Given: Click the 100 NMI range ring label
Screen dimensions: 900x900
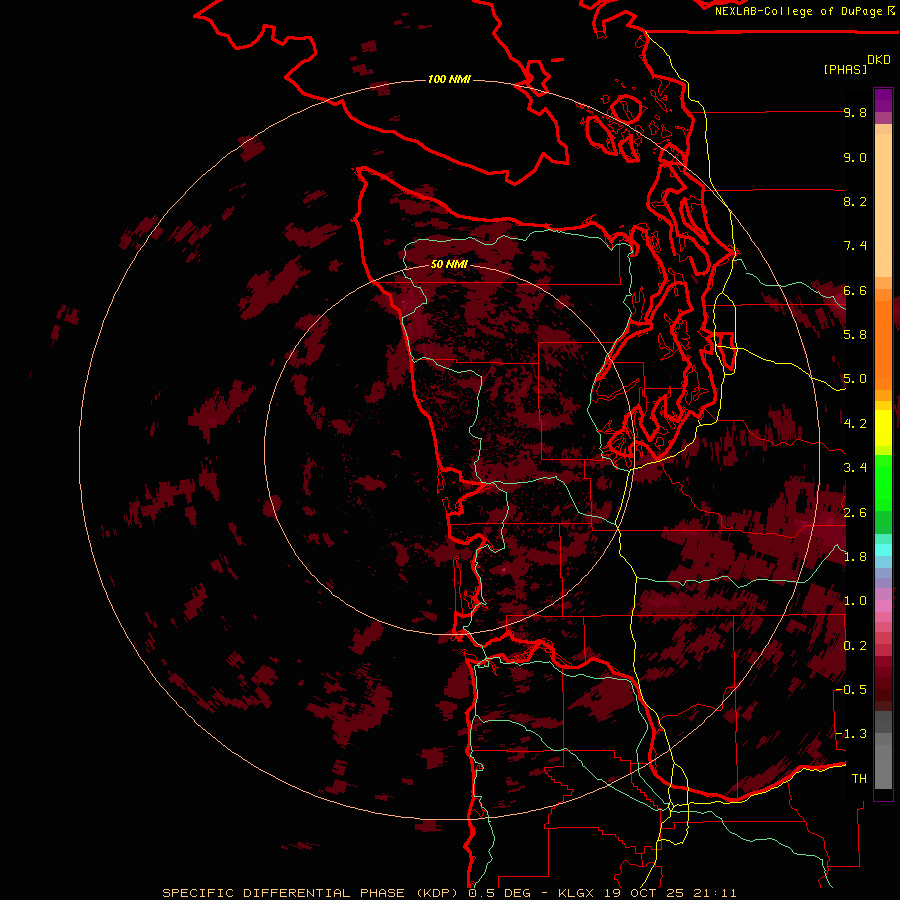Looking at the screenshot, I should [449, 79].
